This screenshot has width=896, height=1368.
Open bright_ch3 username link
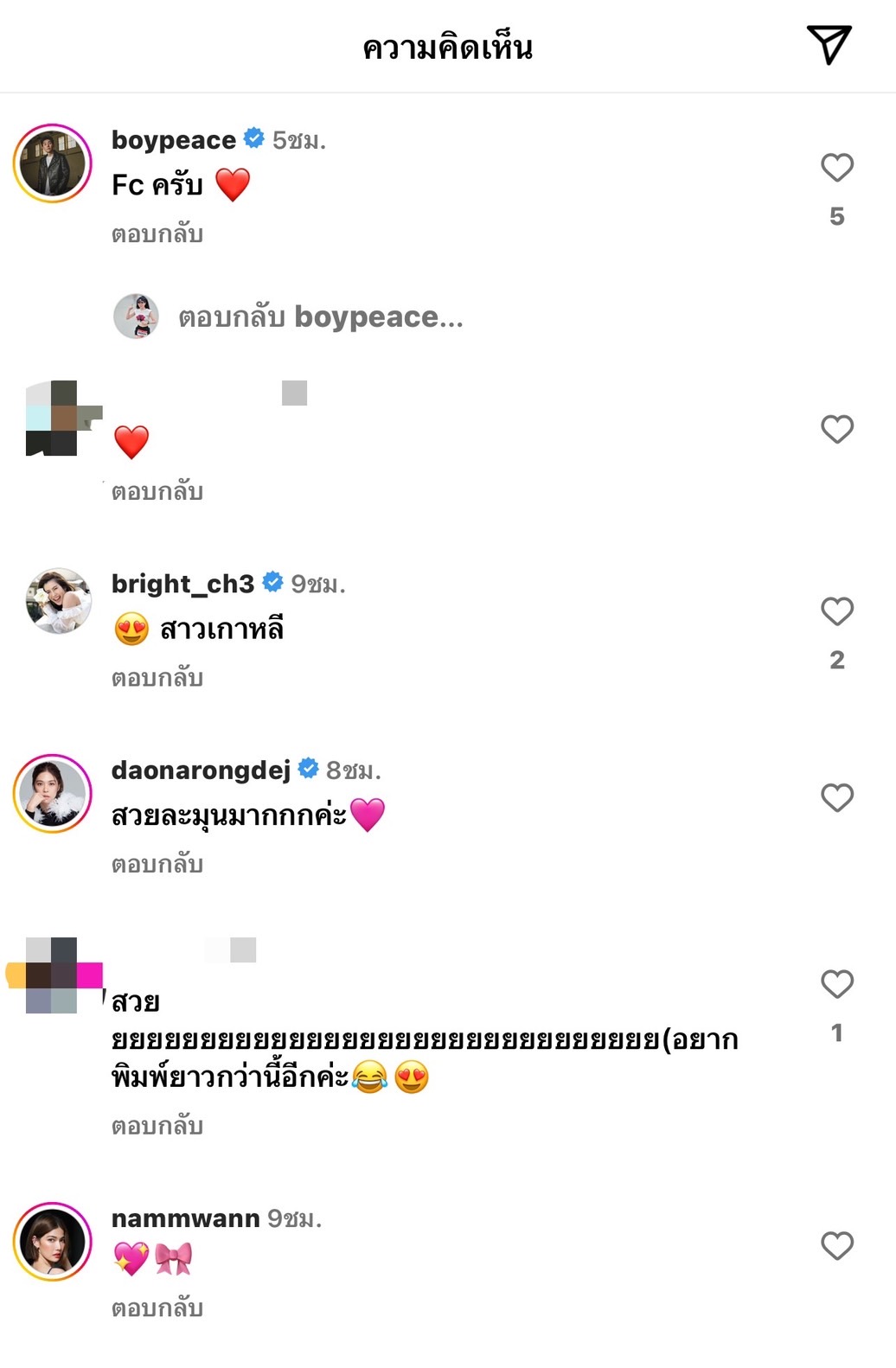(x=182, y=585)
